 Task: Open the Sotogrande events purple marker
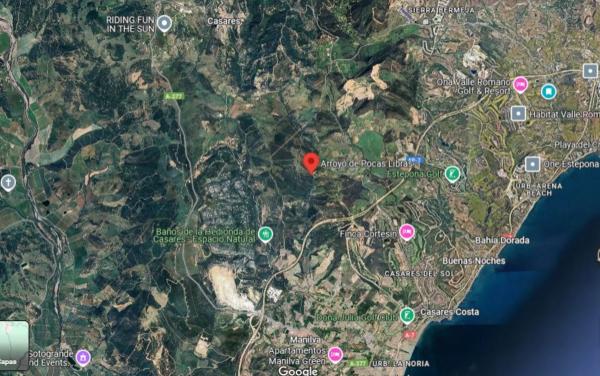coord(83,358)
